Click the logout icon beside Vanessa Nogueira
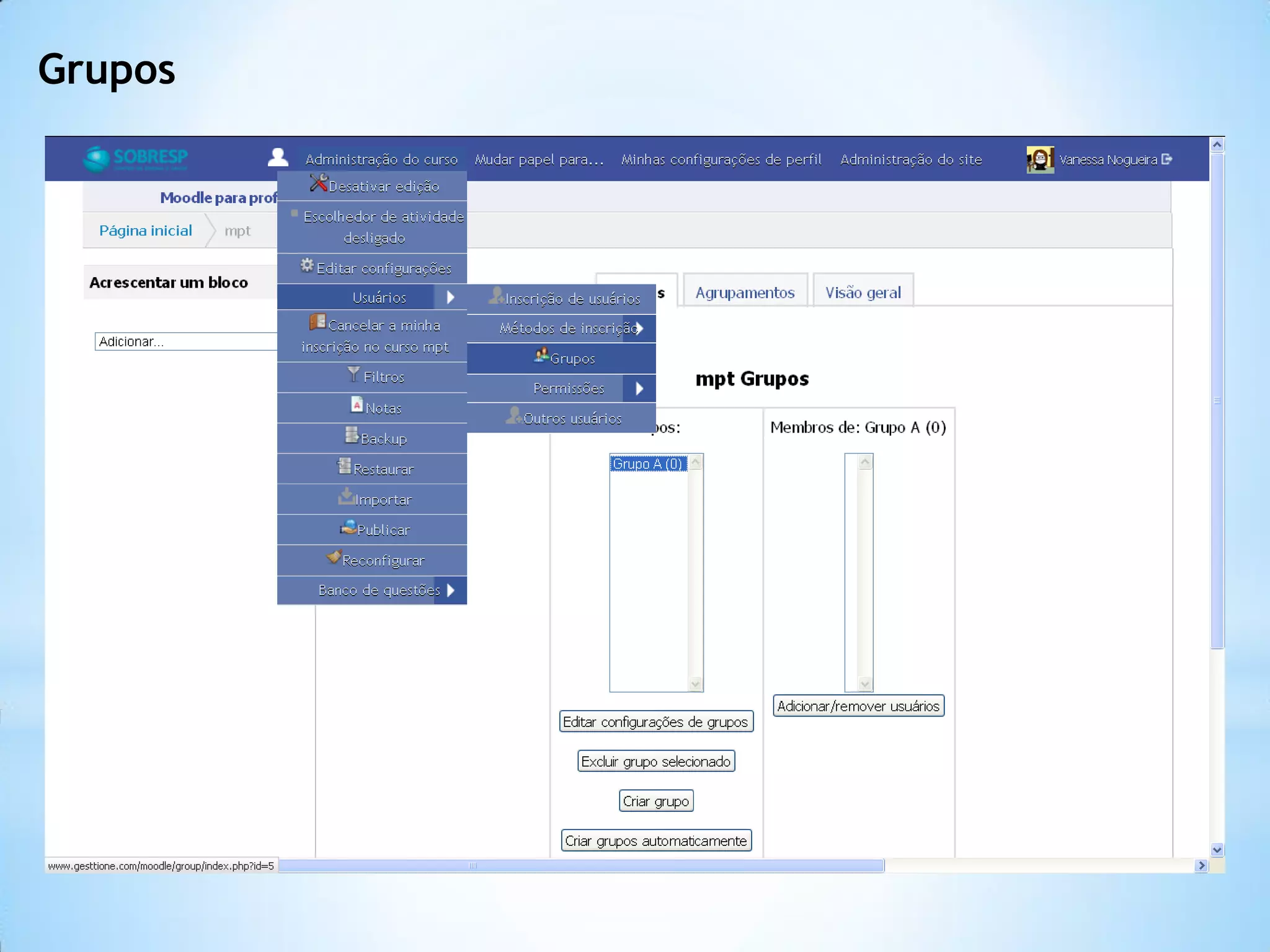1270x952 pixels. point(1167,159)
